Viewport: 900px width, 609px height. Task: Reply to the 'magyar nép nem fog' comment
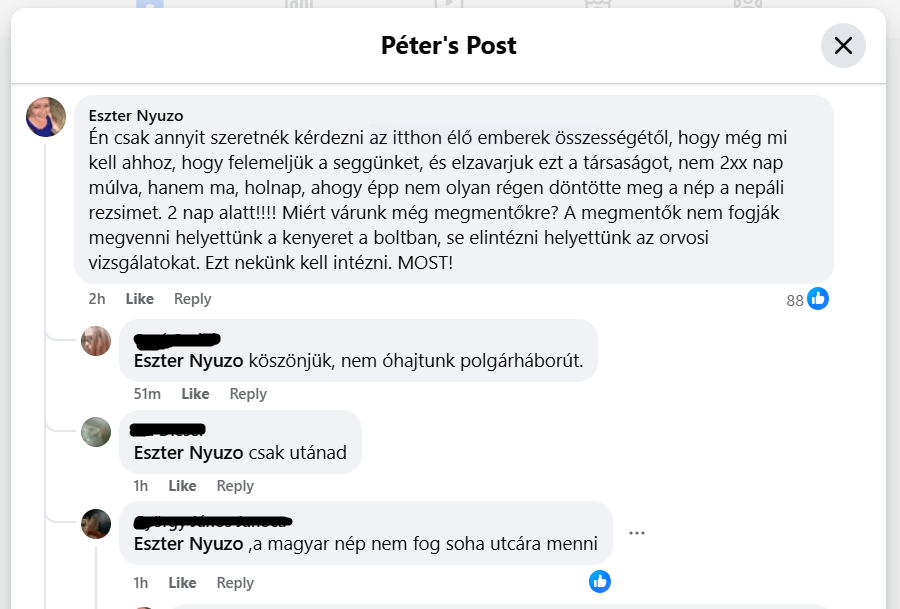[x=235, y=583]
